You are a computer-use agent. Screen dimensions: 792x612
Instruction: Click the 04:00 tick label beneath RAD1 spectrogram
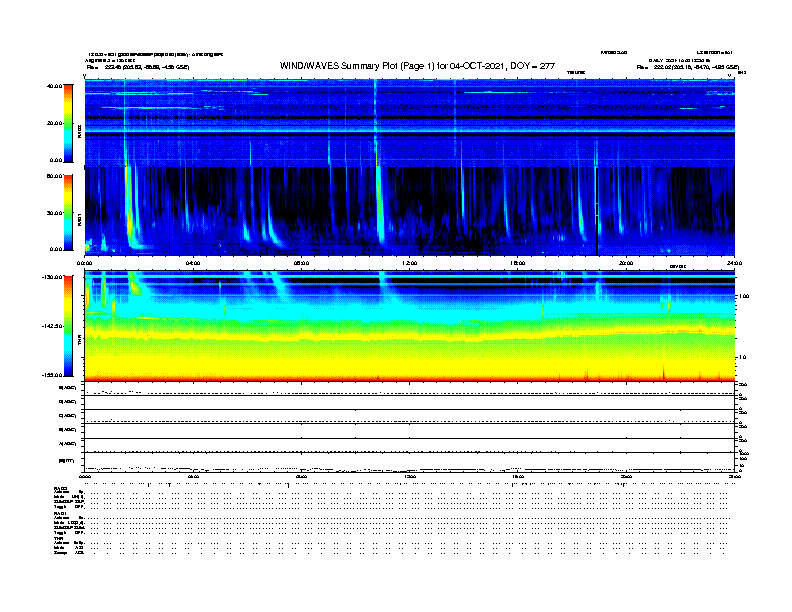tap(193, 263)
